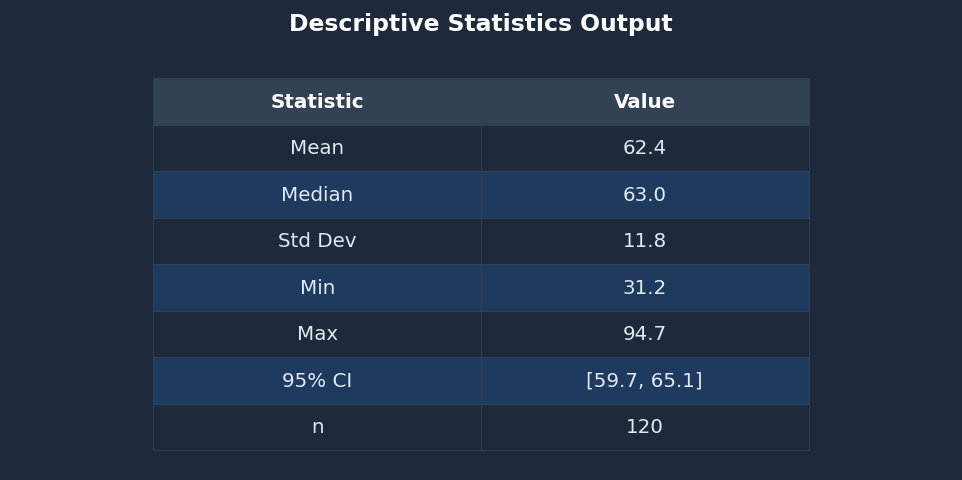Click the word "Descriptive" in the title
Viewport: 962px width, 480px height.
click(351, 24)
